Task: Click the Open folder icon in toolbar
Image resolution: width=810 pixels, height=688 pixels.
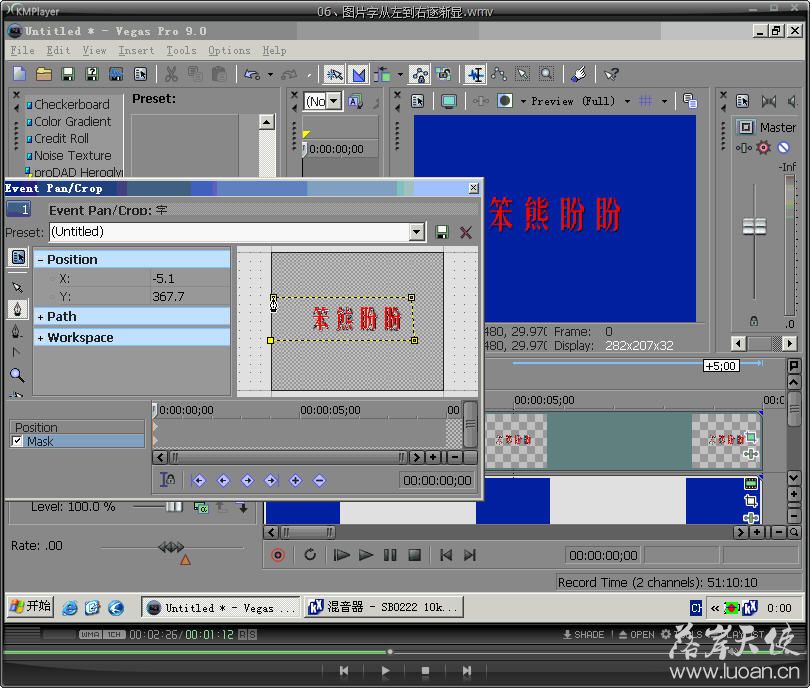Action: point(44,74)
